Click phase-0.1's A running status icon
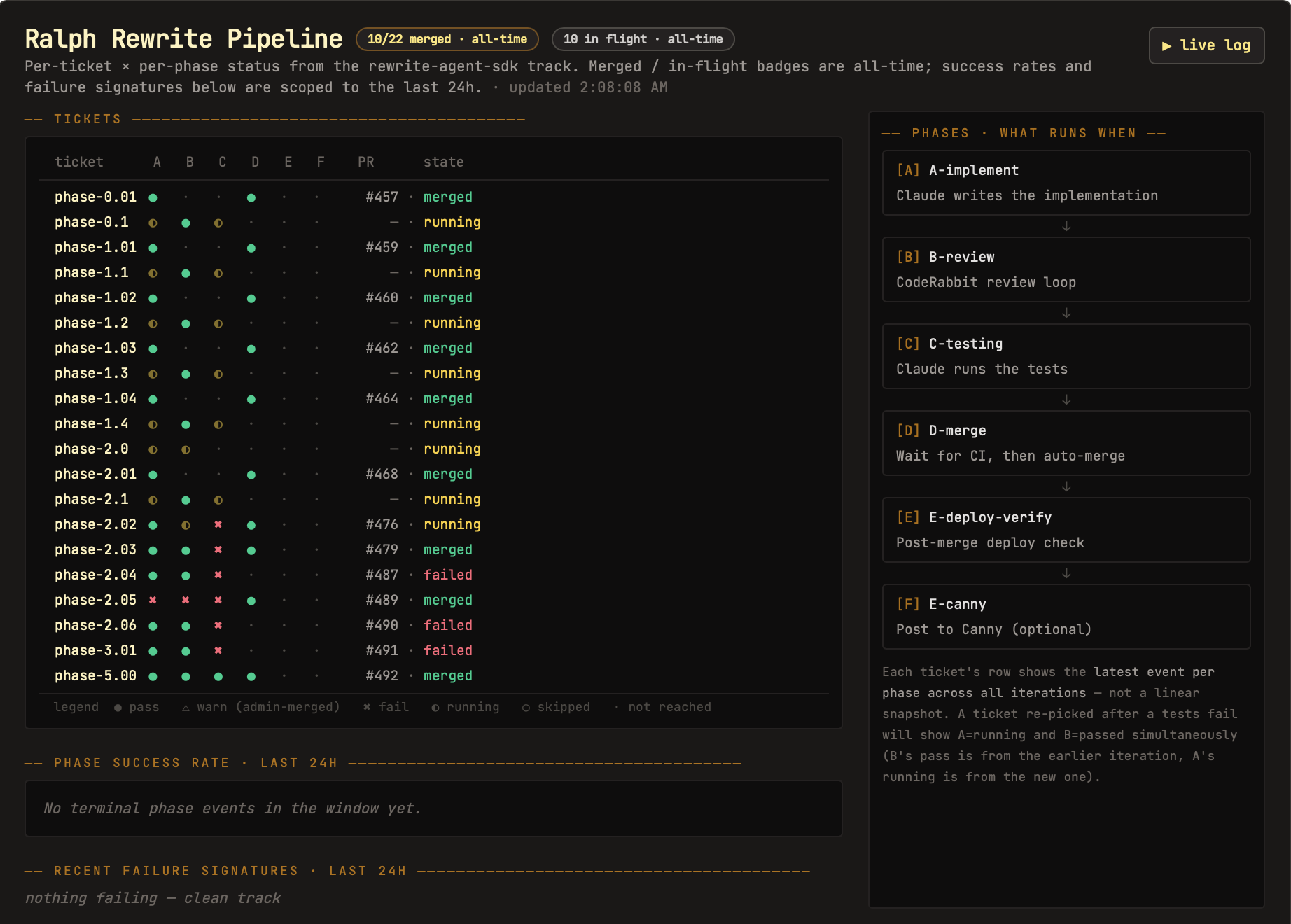This screenshot has width=1291, height=924. tap(153, 223)
